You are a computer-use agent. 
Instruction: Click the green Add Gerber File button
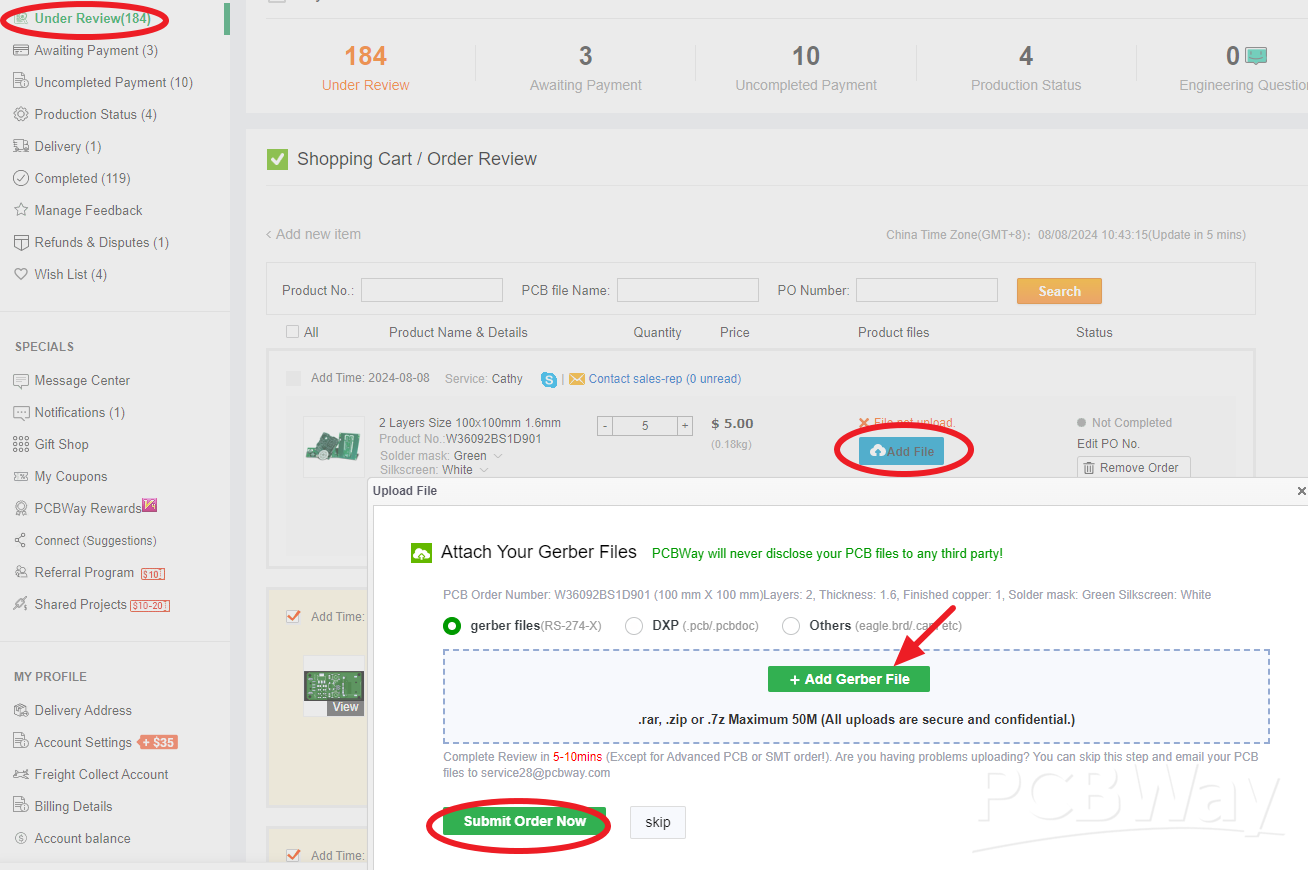(x=849, y=679)
